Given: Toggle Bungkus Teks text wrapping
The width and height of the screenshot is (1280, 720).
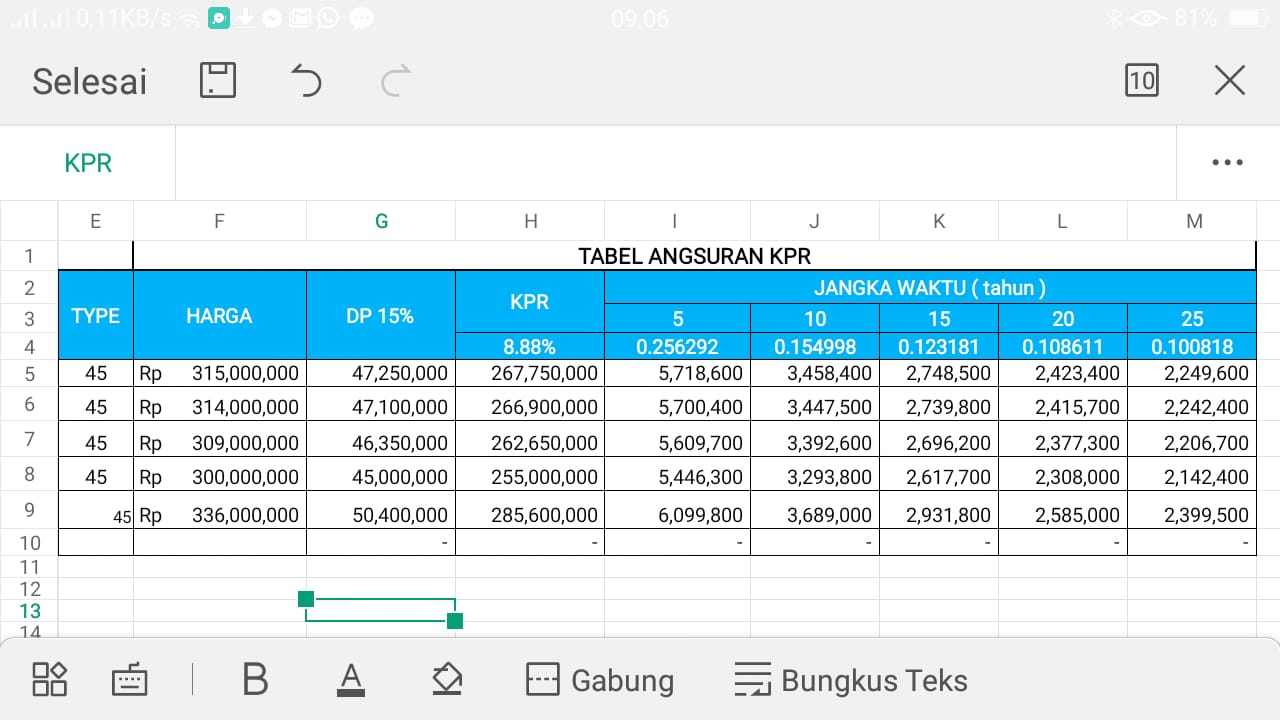Looking at the screenshot, I should coord(851,680).
